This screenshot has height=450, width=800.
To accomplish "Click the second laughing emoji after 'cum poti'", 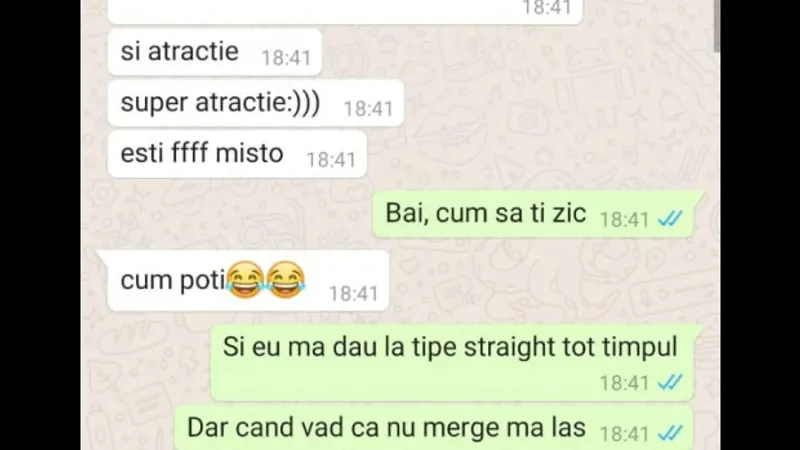I will (286, 280).
